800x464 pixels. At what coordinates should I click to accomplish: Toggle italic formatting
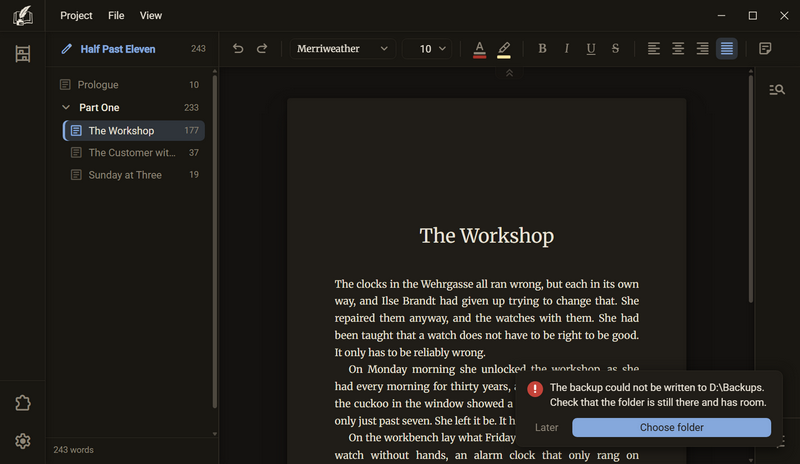[566, 48]
